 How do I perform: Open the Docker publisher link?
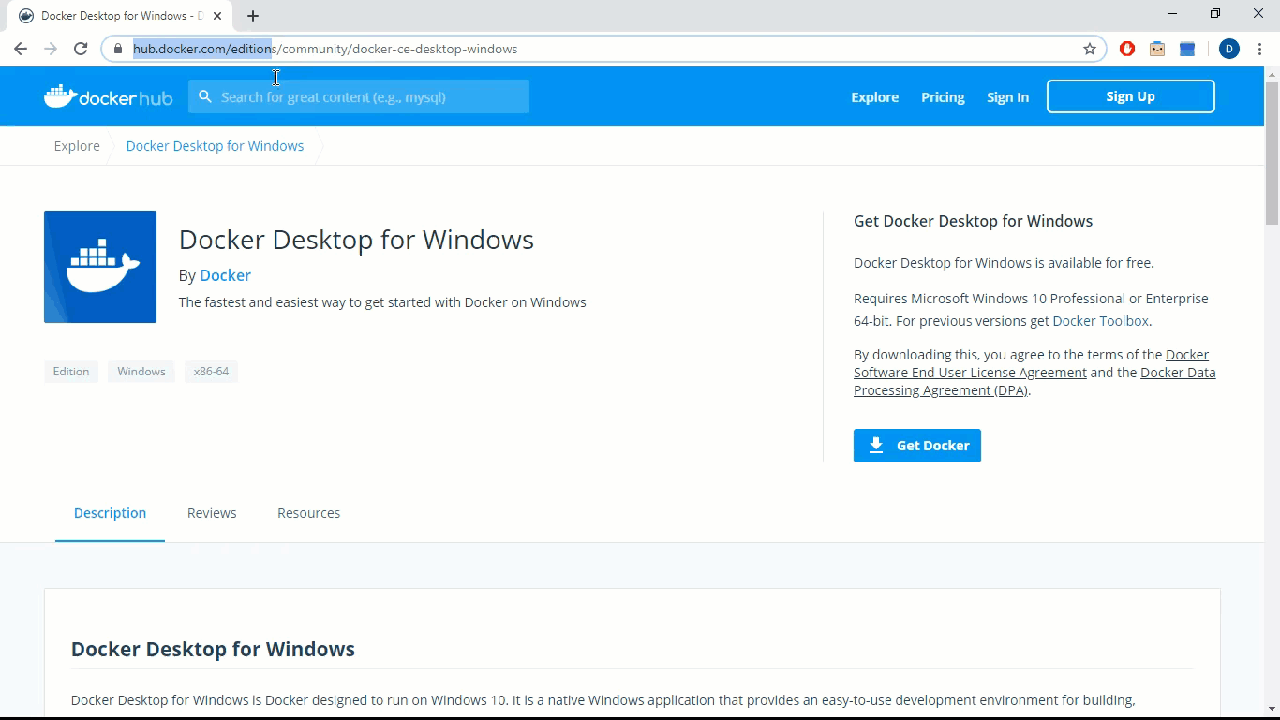point(225,275)
